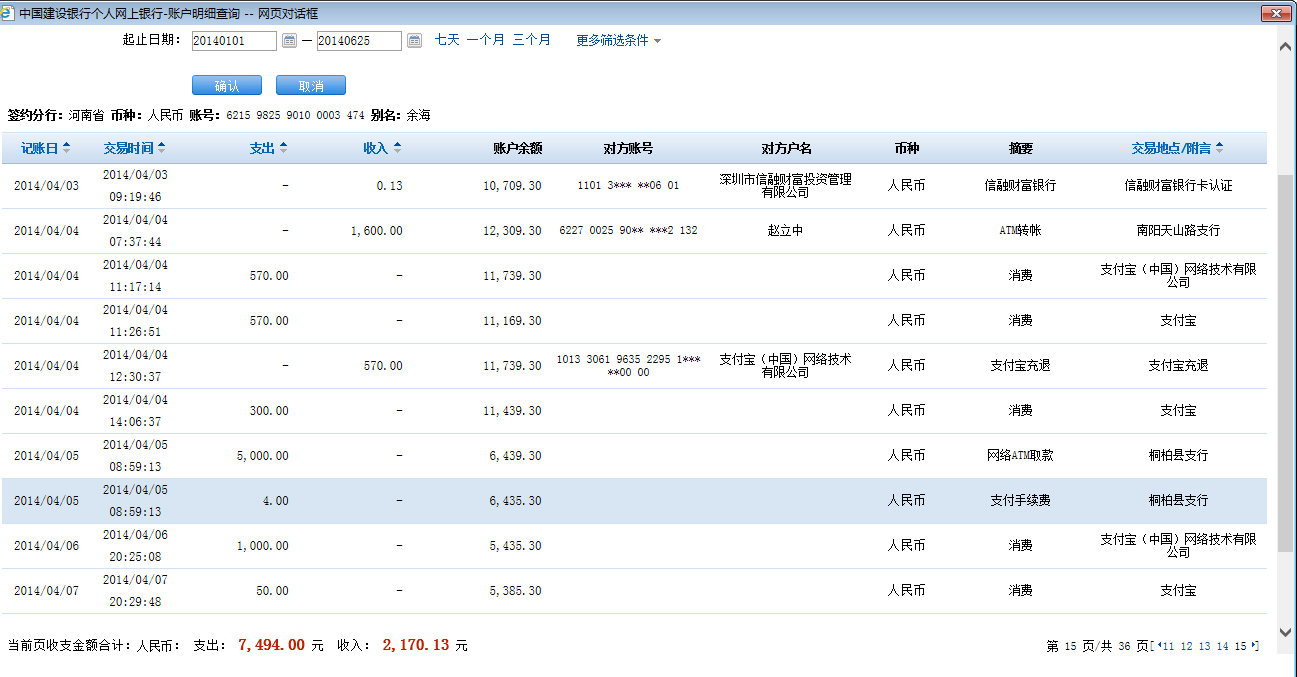Open the end date calendar picker
Viewport: 1297px width, 677px height.
415,41
